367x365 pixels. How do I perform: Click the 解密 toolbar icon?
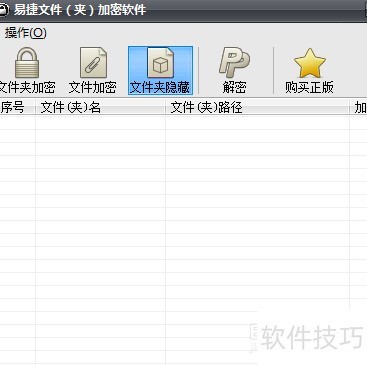click(x=234, y=63)
